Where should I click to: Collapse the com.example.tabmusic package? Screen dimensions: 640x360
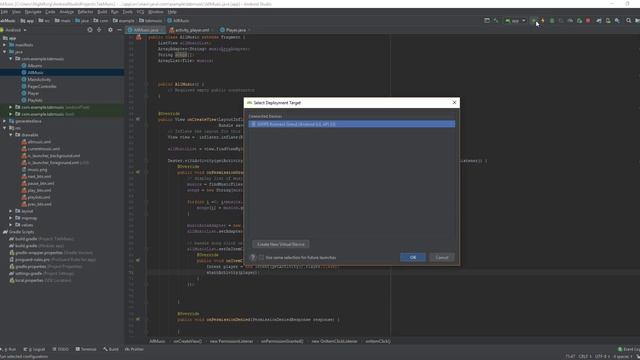pyautogui.click(x=11, y=59)
